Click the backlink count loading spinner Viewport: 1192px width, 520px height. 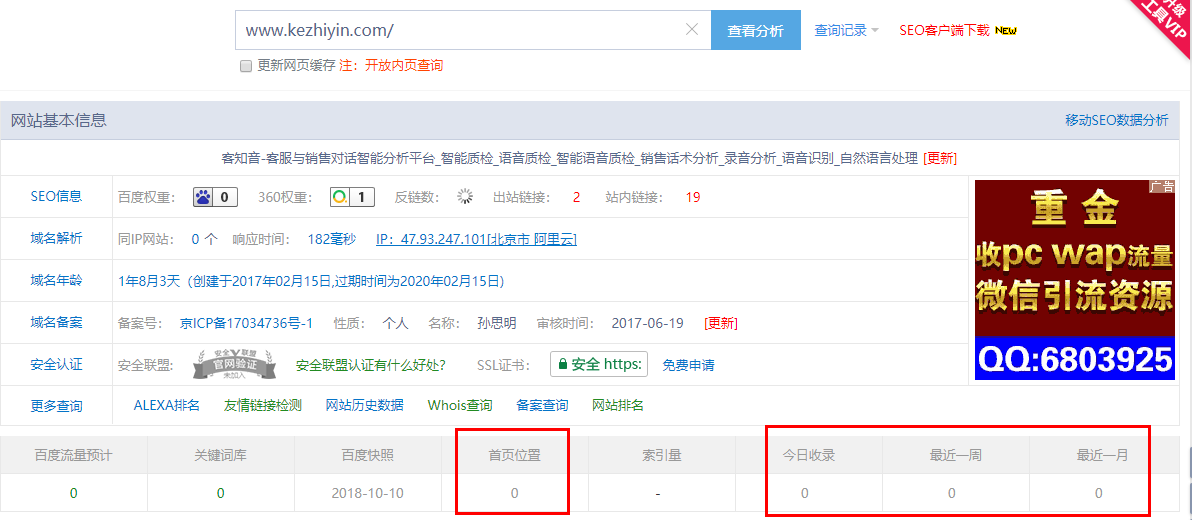tap(464, 198)
